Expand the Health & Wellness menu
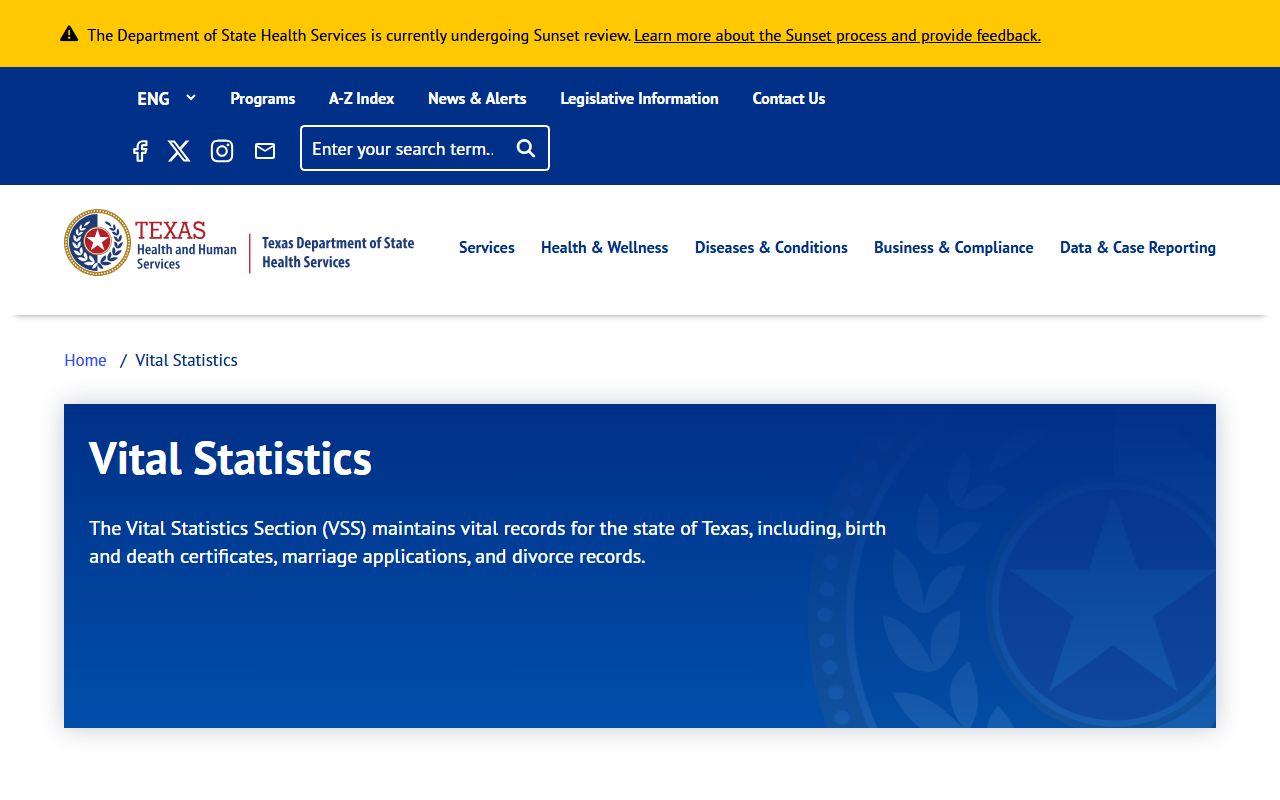Screen dimensions: 1280x800 (604, 247)
